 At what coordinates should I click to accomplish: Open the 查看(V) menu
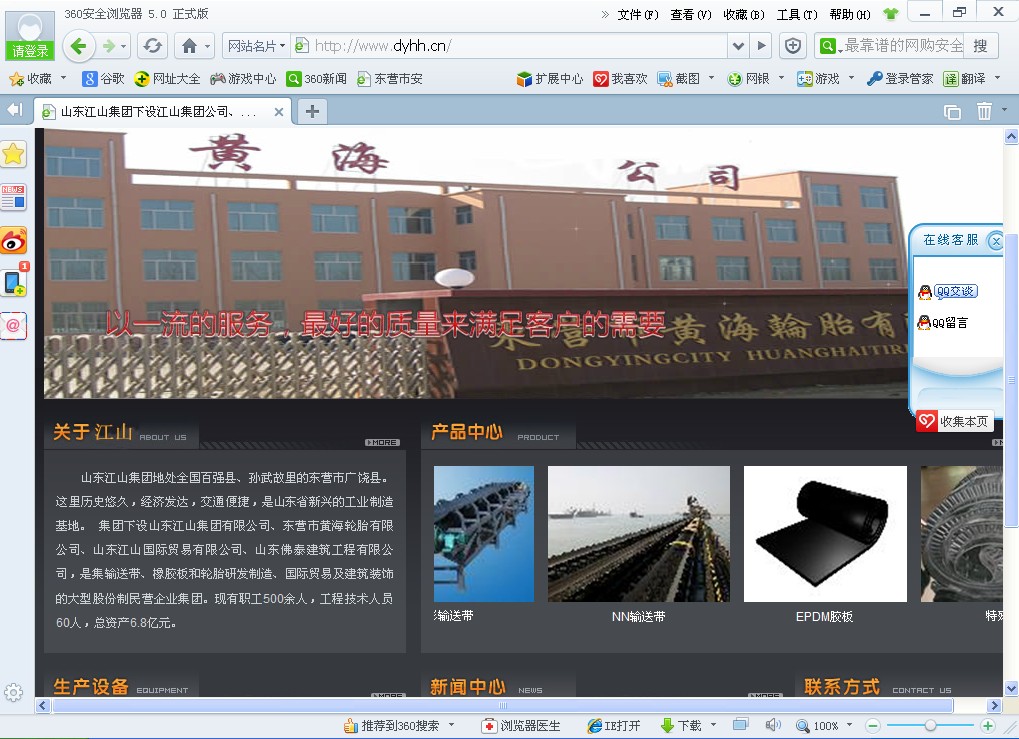click(x=690, y=14)
